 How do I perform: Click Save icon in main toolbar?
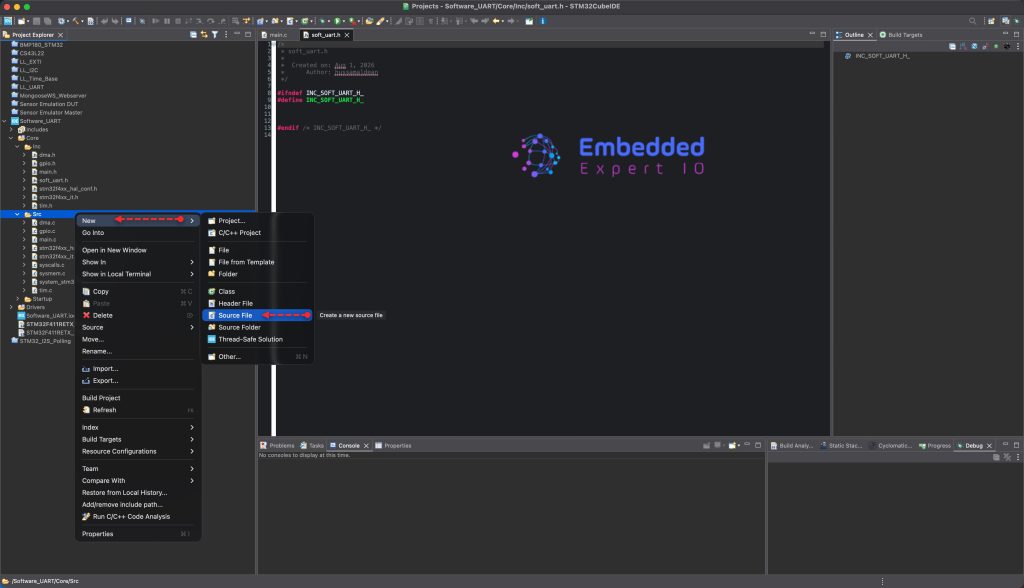coord(37,21)
